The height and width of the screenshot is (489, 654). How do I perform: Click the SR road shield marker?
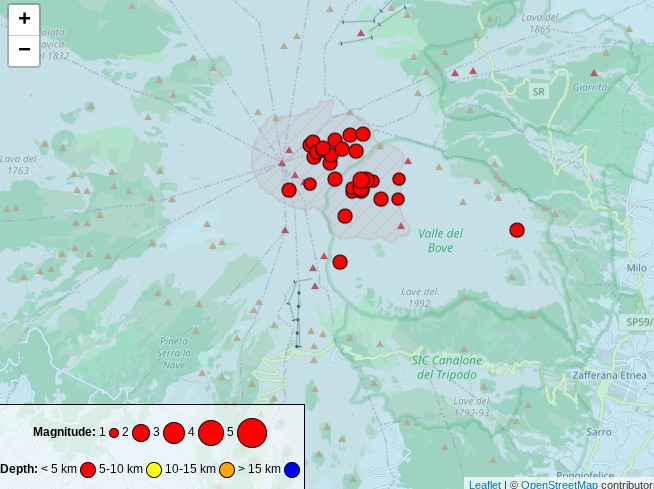coord(539,91)
